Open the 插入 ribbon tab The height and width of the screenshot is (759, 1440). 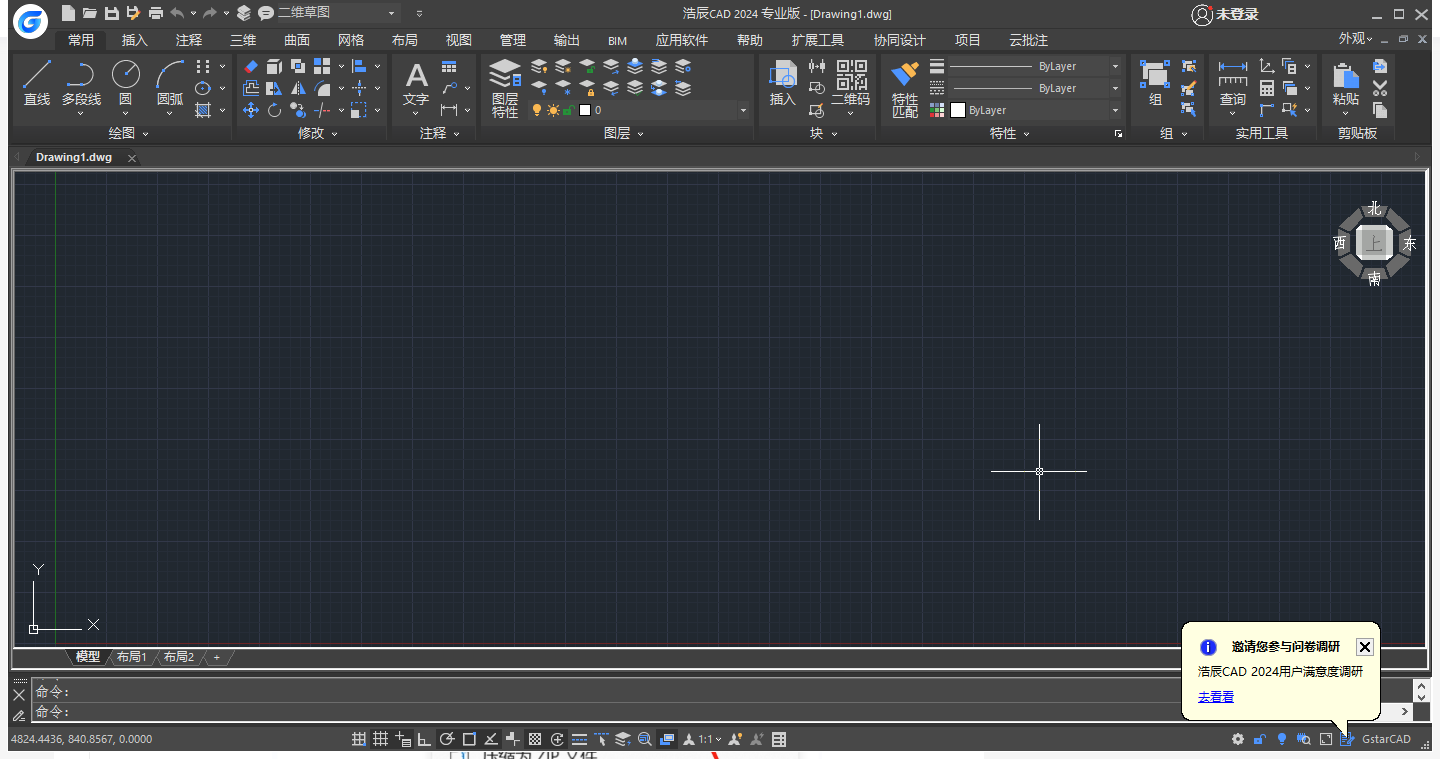click(134, 40)
